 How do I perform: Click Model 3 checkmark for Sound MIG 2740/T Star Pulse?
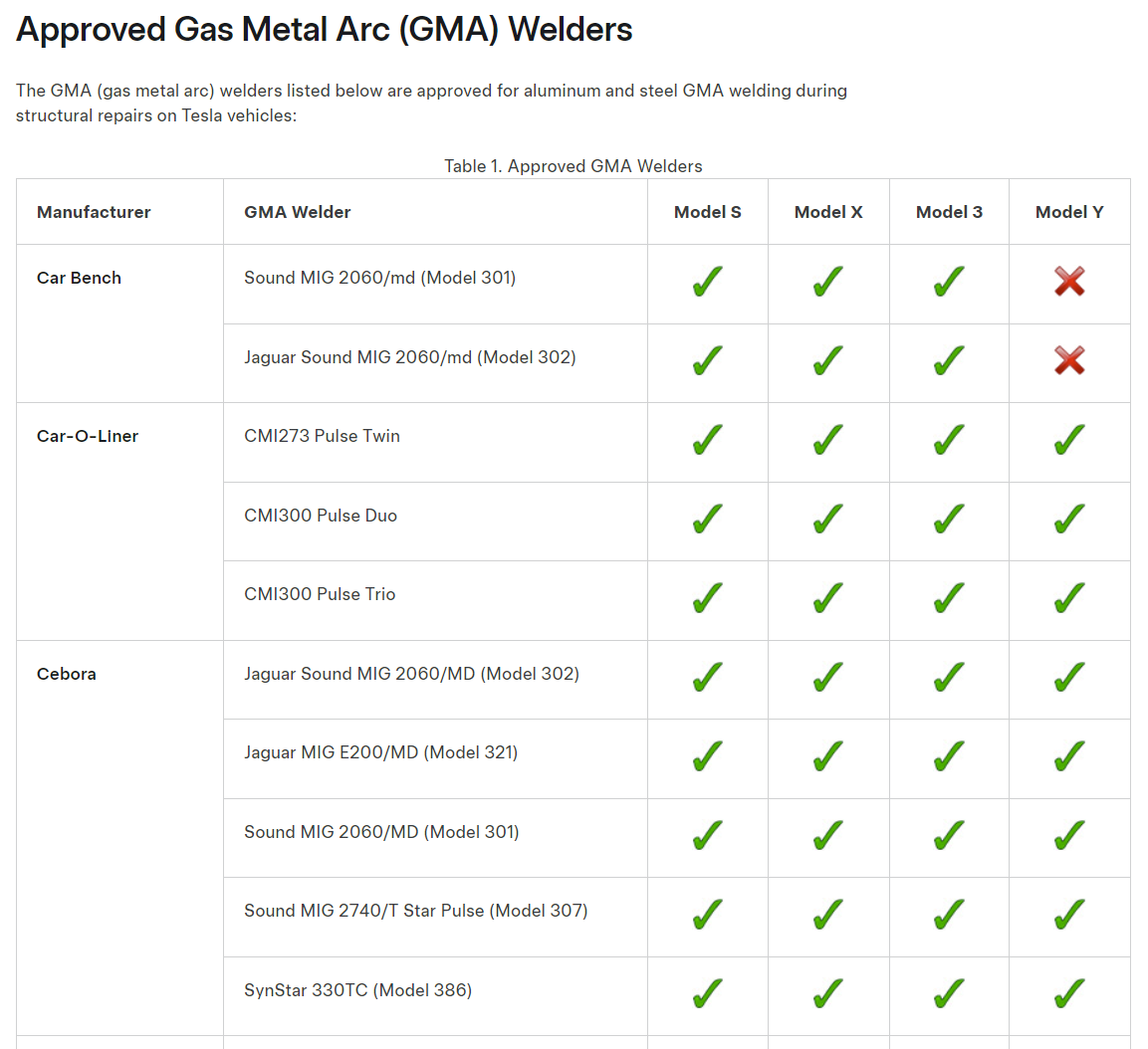click(949, 914)
